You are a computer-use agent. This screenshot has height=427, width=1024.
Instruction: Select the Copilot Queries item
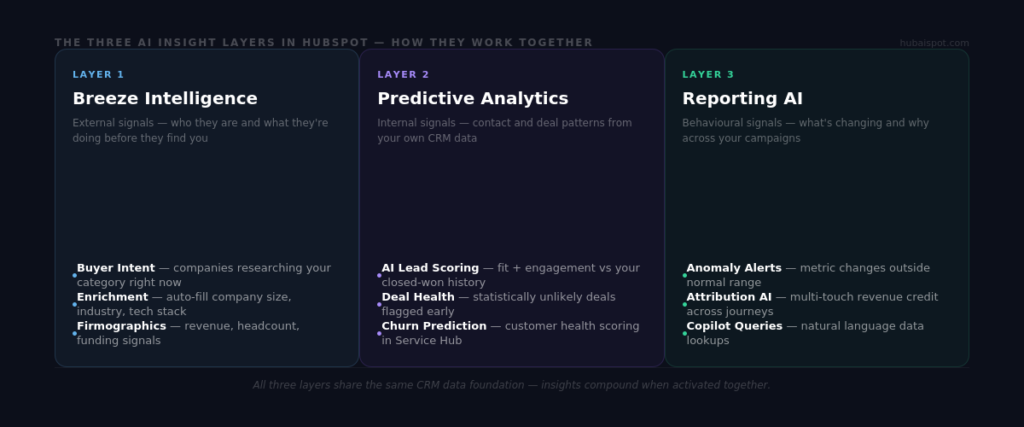point(805,333)
